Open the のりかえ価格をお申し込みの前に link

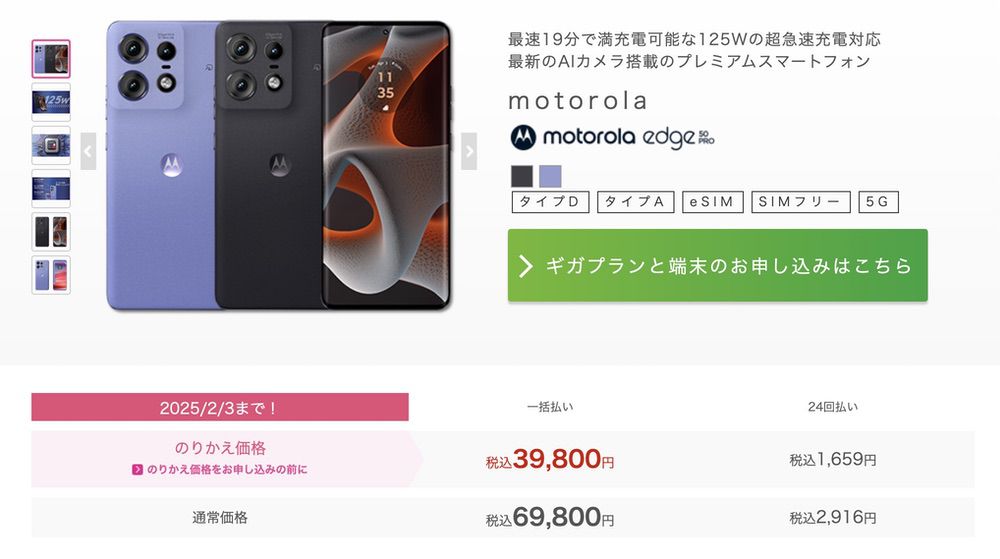click(226, 469)
